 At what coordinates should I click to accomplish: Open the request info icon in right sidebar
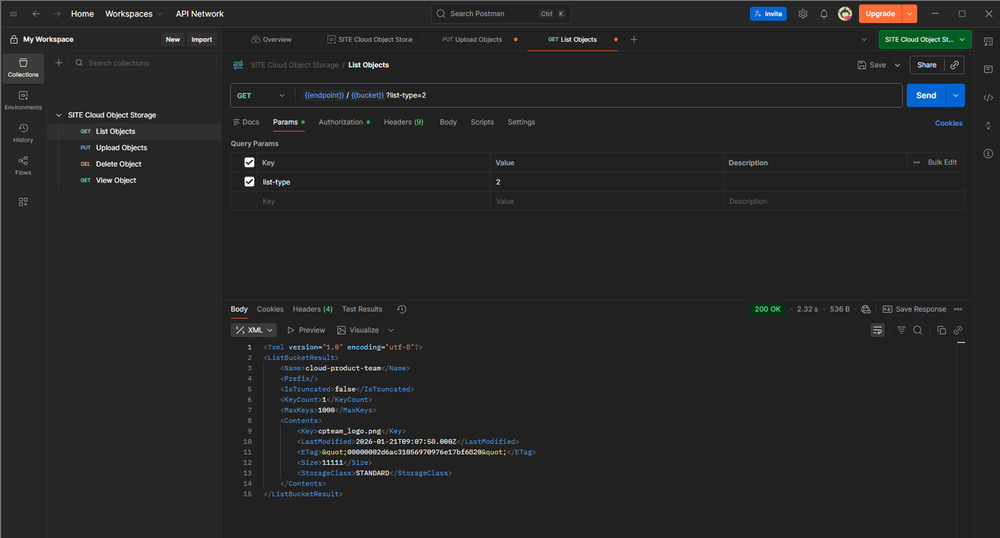pos(988,154)
